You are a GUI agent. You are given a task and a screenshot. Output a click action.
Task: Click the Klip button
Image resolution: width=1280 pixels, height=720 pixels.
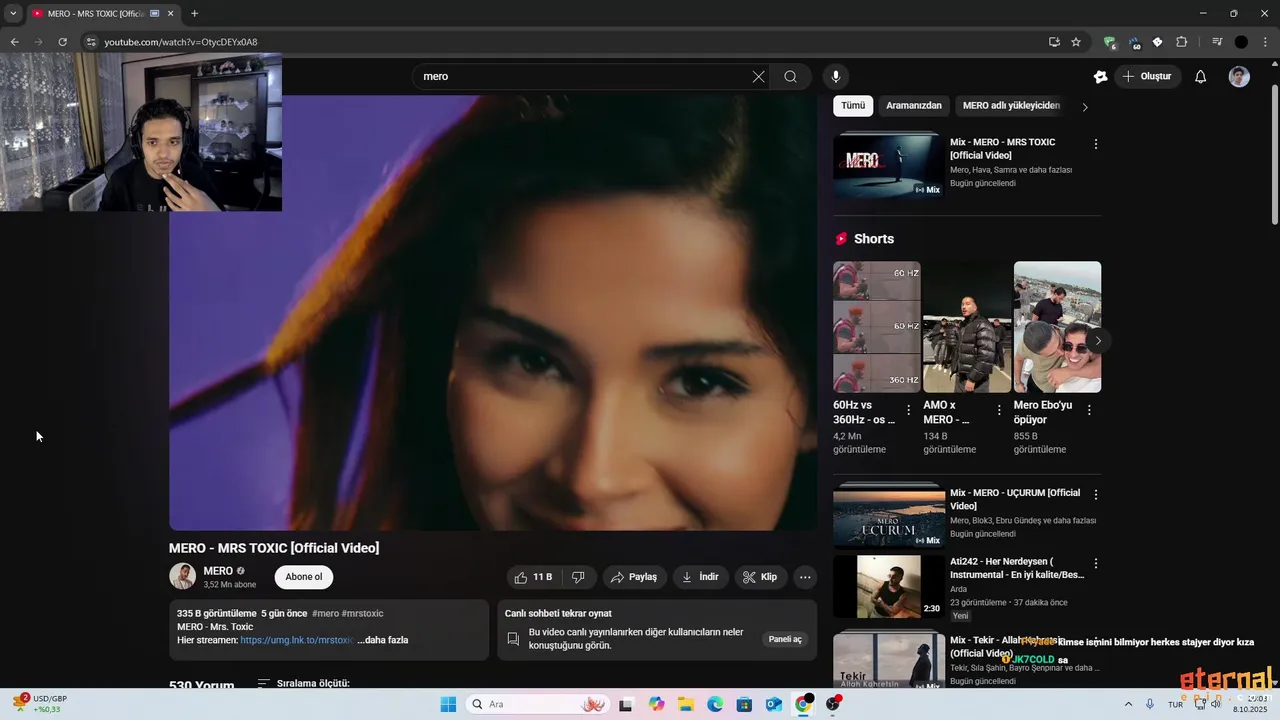[x=760, y=577]
